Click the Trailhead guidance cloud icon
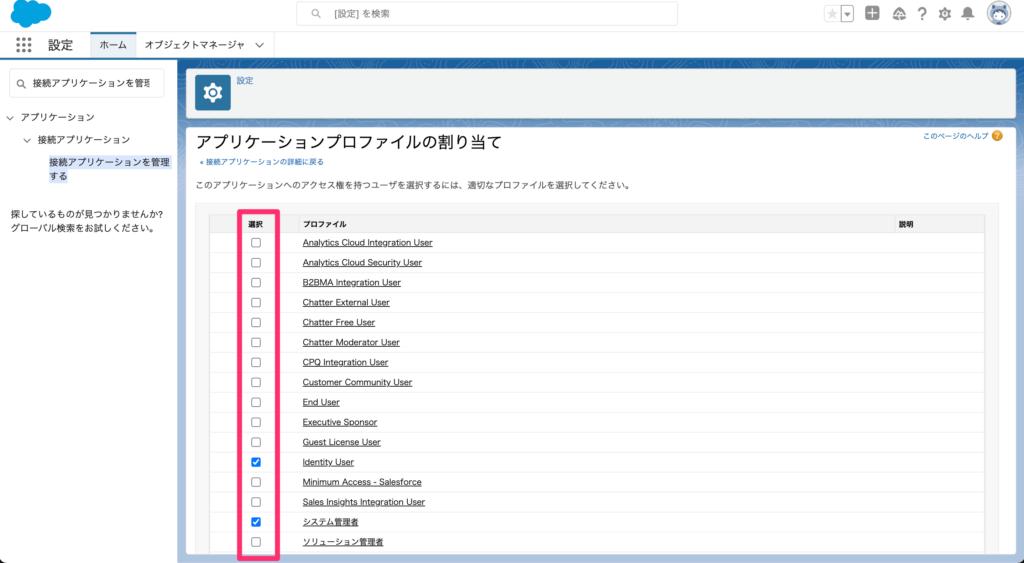The image size is (1024, 563). [x=899, y=14]
